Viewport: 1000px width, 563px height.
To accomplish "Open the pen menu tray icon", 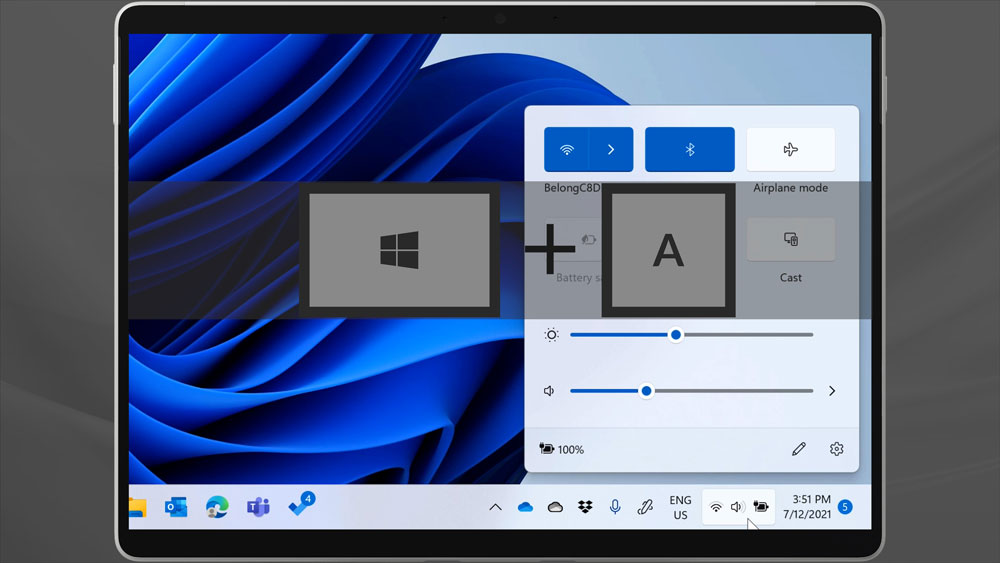I will tap(645, 508).
